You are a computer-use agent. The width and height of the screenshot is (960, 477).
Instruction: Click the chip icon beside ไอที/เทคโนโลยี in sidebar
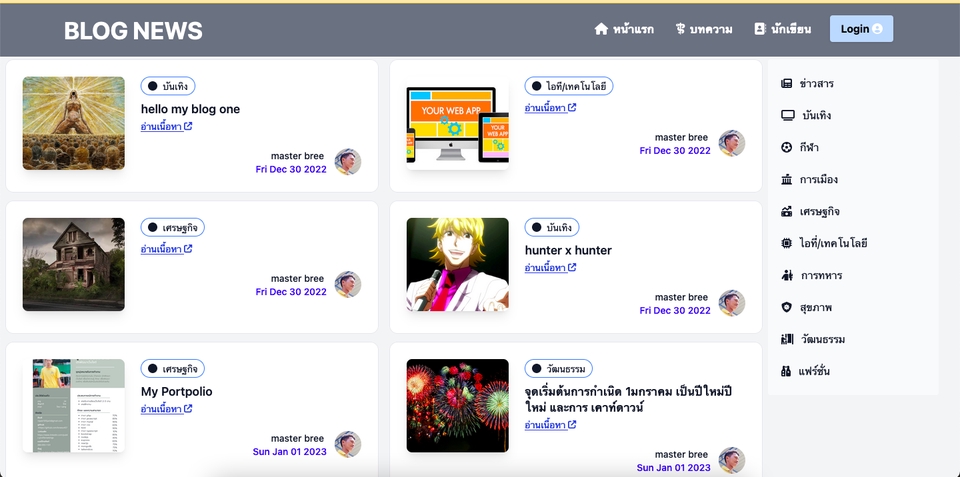click(787, 243)
